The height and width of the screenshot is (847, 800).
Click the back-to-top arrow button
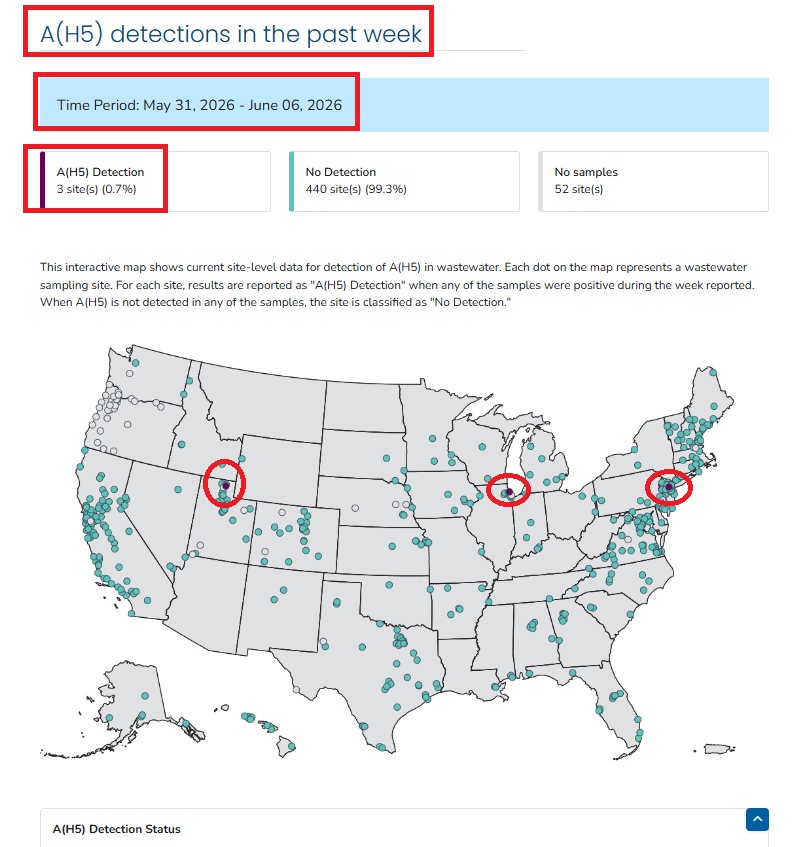(x=757, y=819)
